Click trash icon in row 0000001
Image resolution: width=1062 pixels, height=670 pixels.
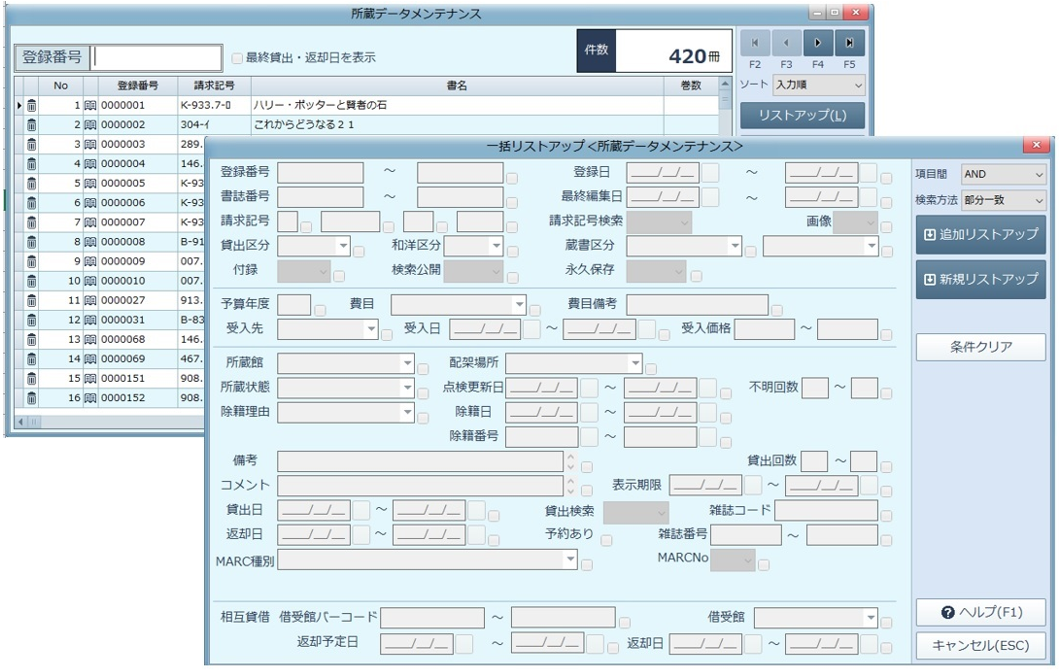(x=31, y=105)
